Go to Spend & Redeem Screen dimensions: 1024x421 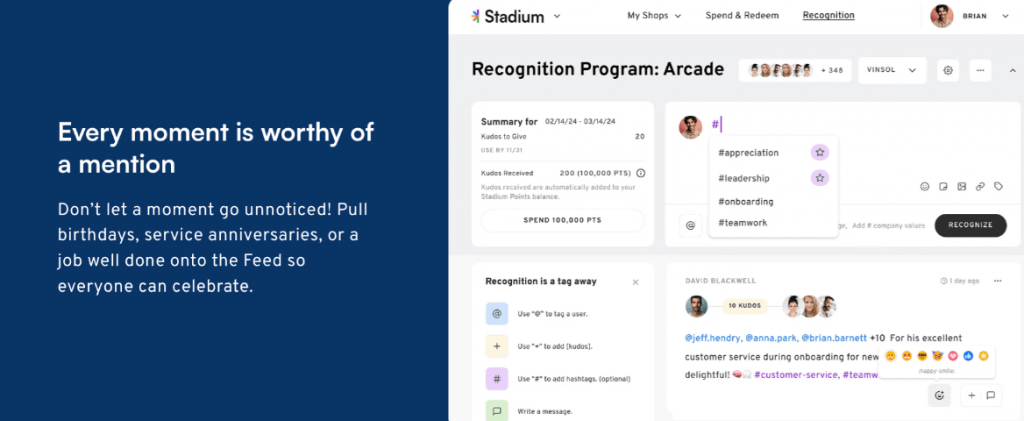coord(742,16)
